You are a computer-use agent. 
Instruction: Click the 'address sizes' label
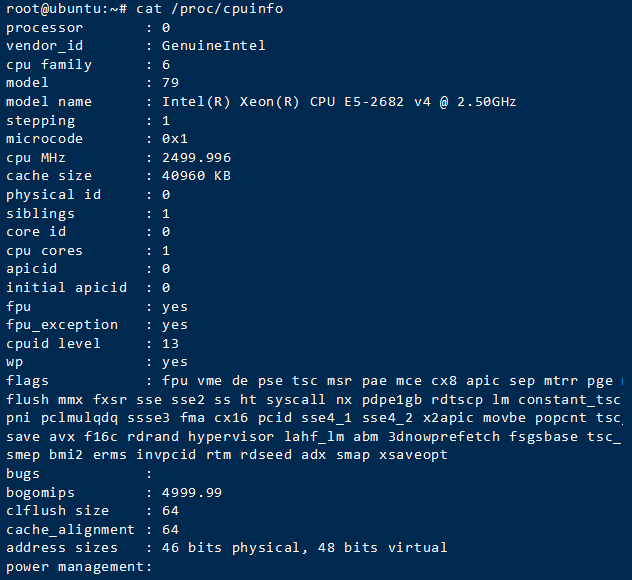62,548
